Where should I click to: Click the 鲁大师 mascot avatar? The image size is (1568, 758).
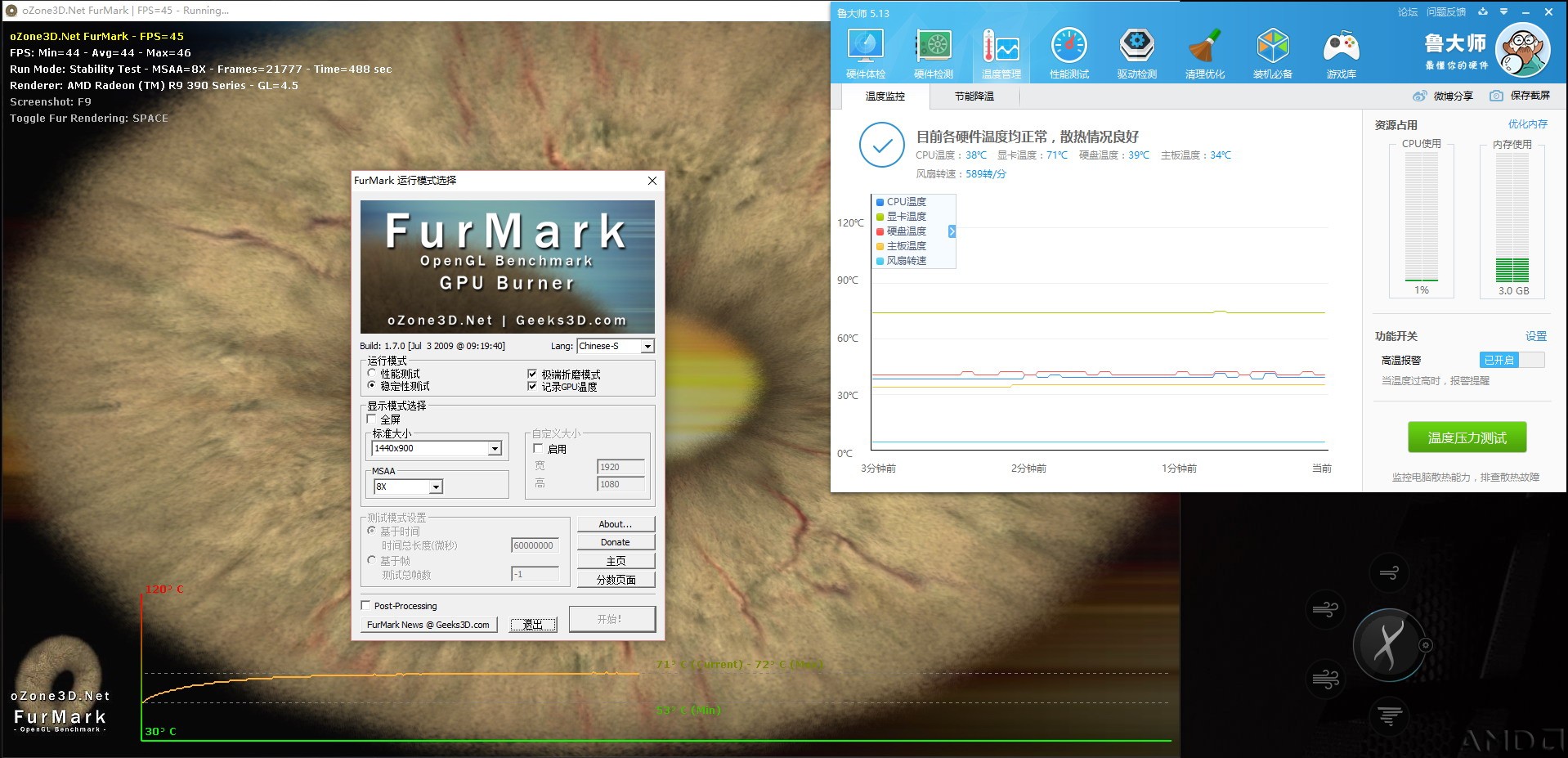(1522, 51)
